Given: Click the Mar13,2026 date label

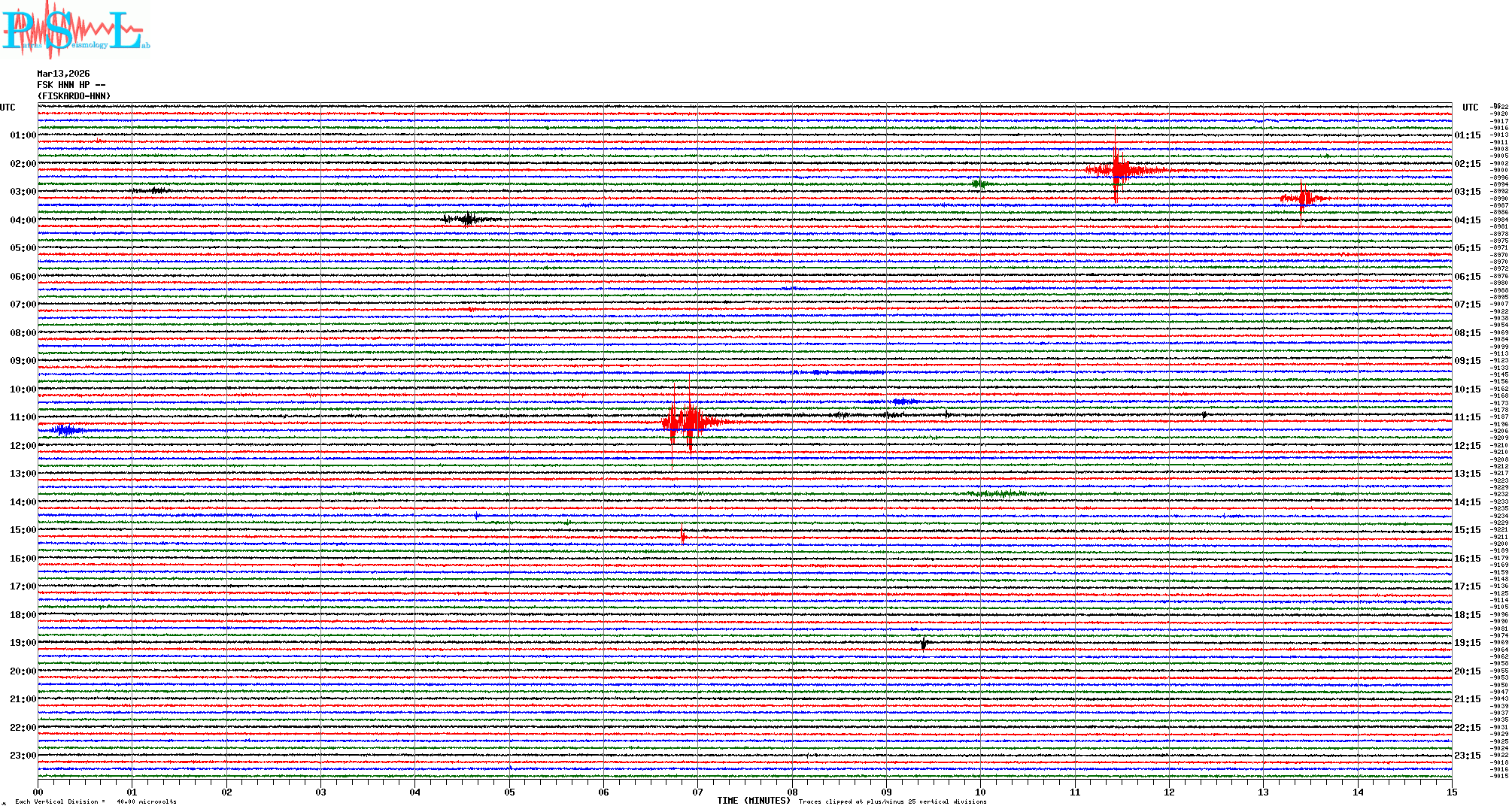Looking at the screenshot, I should click(x=63, y=74).
